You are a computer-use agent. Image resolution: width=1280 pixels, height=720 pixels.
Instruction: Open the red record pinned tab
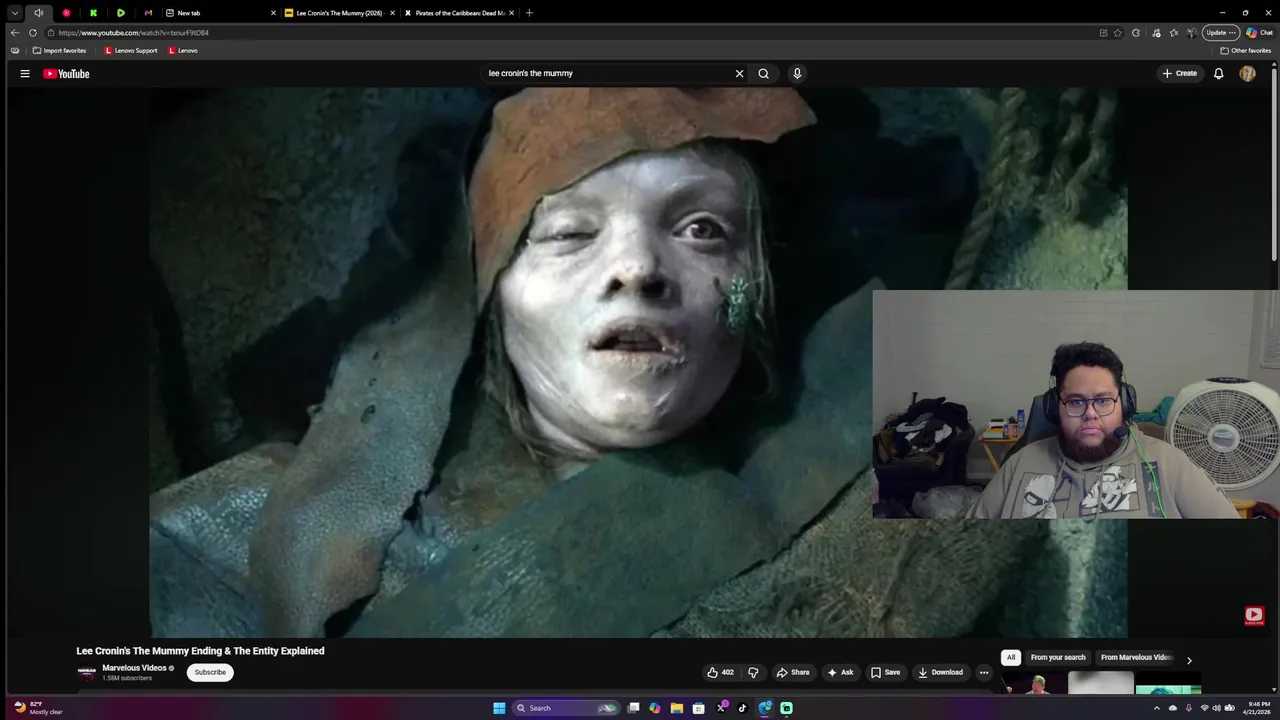click(66, 13)
